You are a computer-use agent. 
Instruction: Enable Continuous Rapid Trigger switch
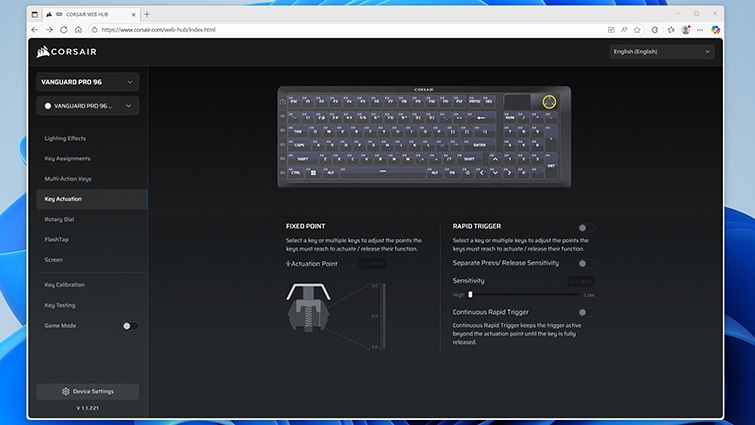tap(586, 312)
